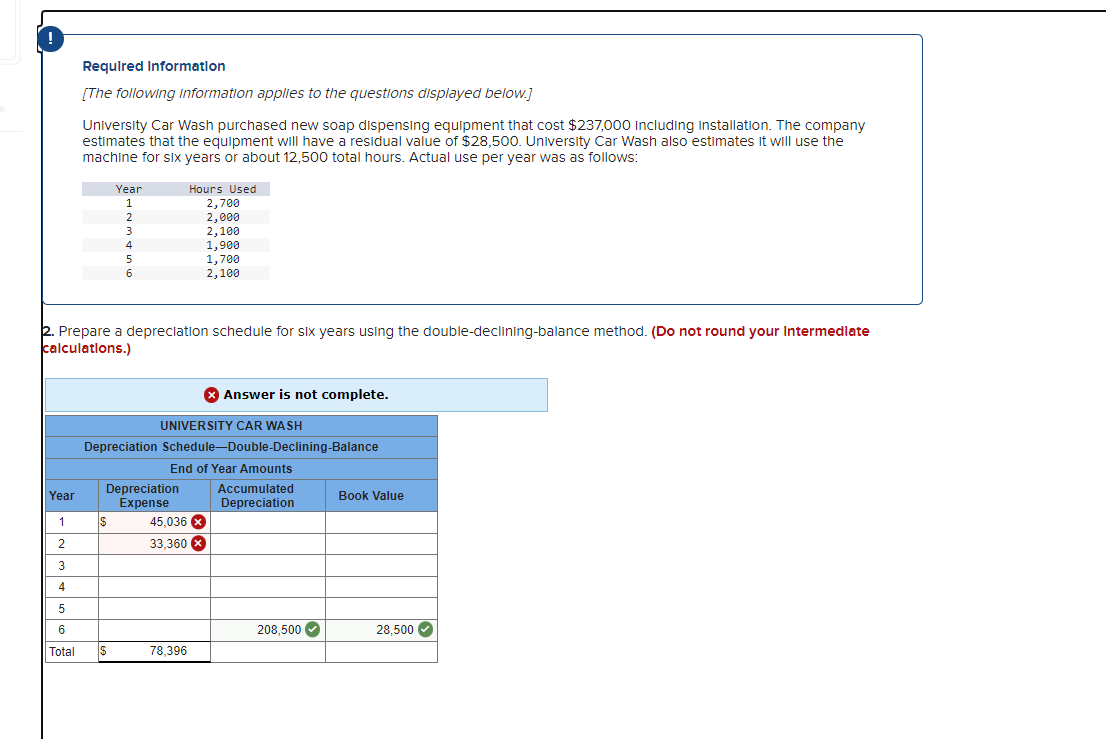Click 'UNIVERSITY CAR WASH' table title
This screenshot has width=1106, height=742.
tap(231, 426)
